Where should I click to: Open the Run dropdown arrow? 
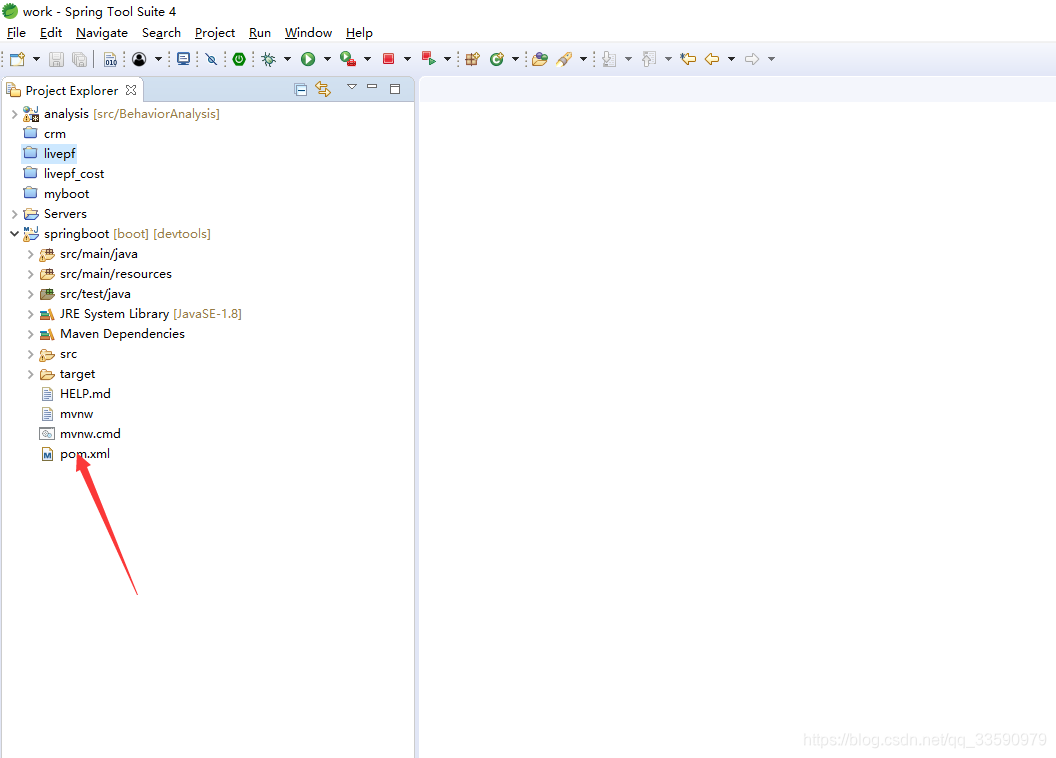coord(327,59)
